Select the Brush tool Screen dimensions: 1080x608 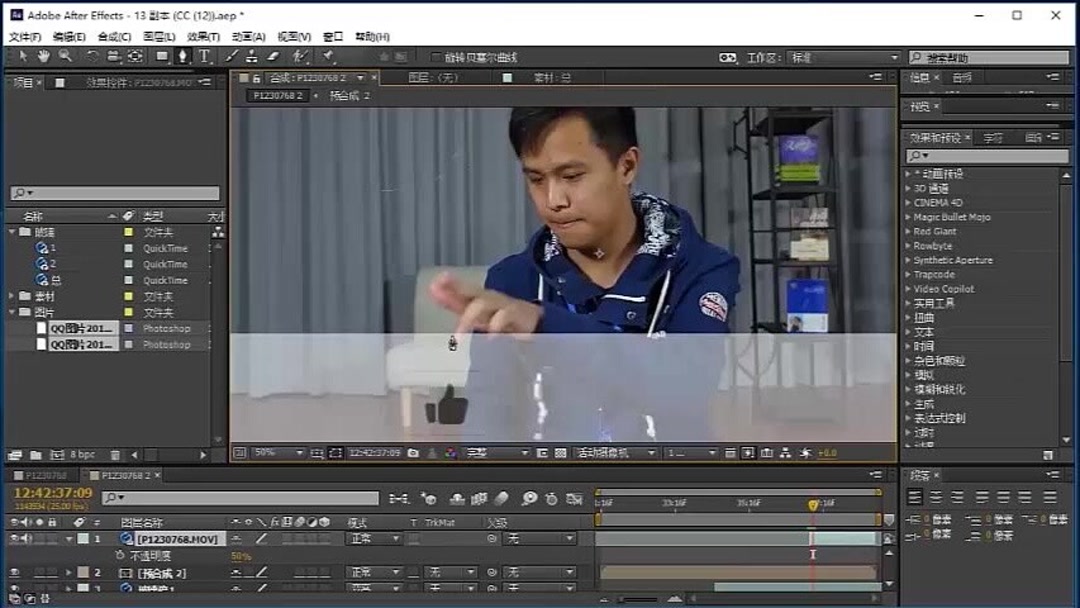[x=229, y=56]
